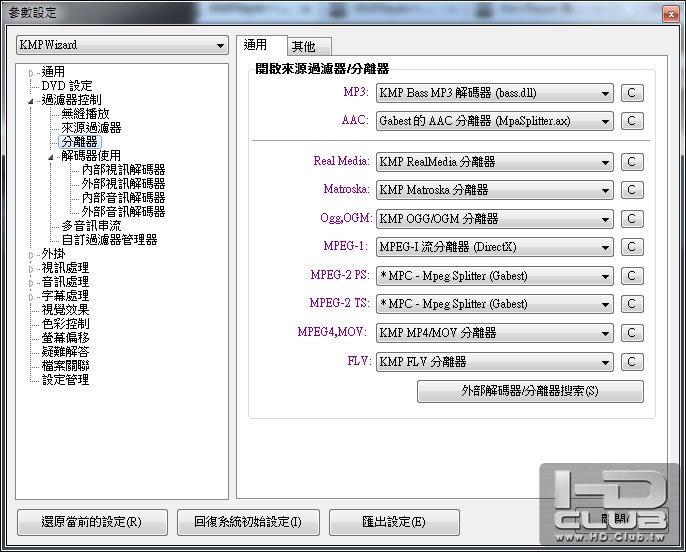Open the MPEG-2 TS splitter dropdown
Viewport: 686px width, 552px height.
(x=494, y=304)
